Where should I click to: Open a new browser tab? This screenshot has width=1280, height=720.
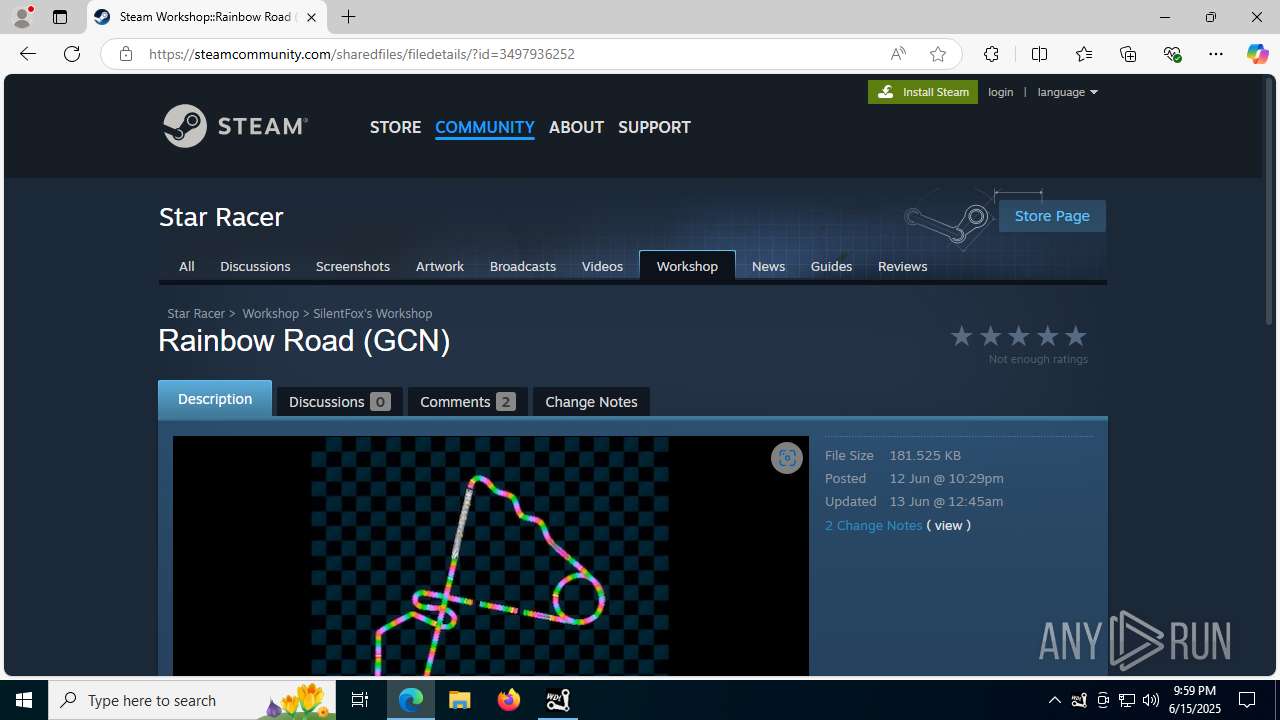(x=348, y=17)
